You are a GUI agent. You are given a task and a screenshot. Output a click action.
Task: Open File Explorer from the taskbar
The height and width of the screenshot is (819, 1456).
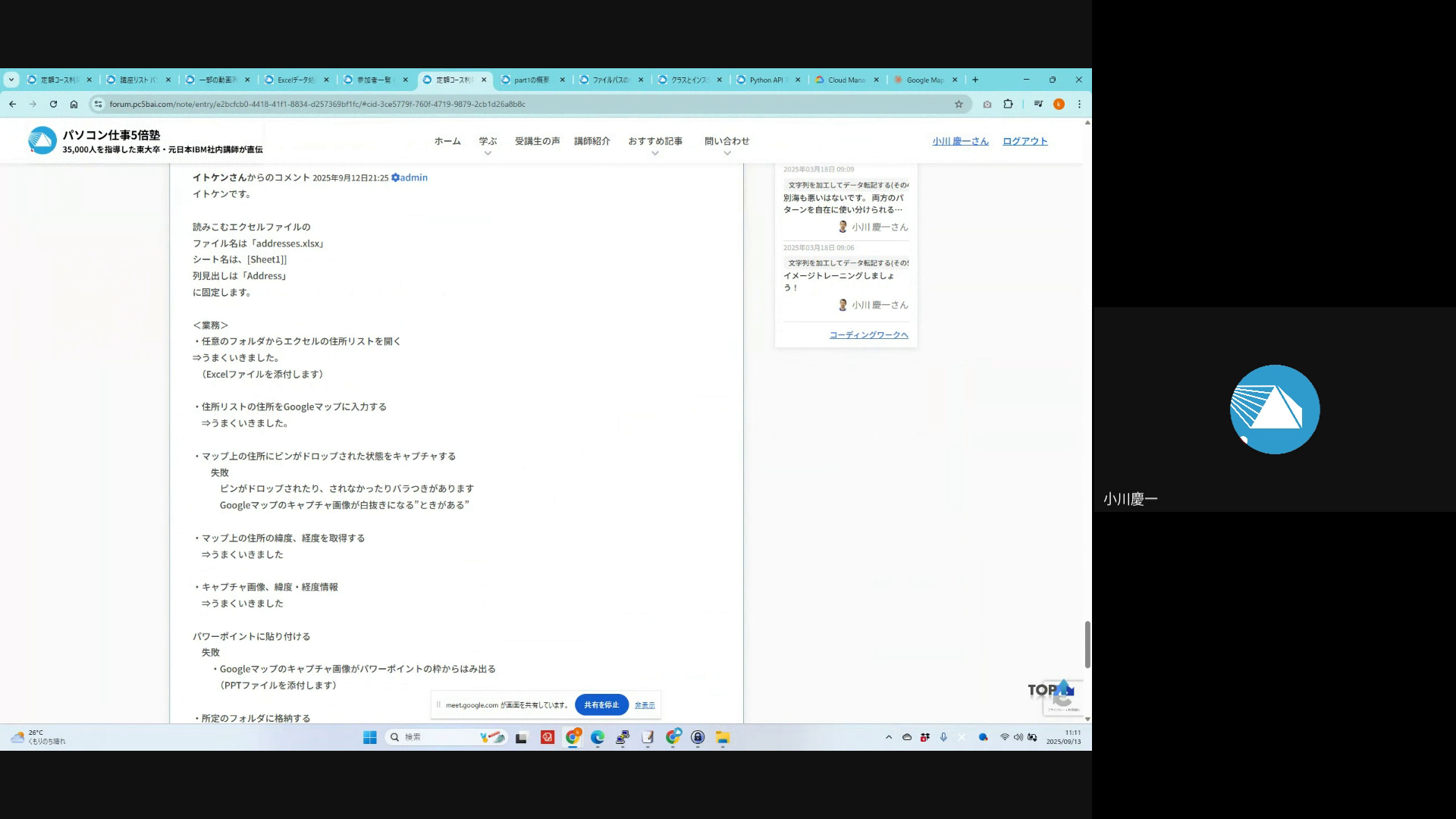click(723, 738)
